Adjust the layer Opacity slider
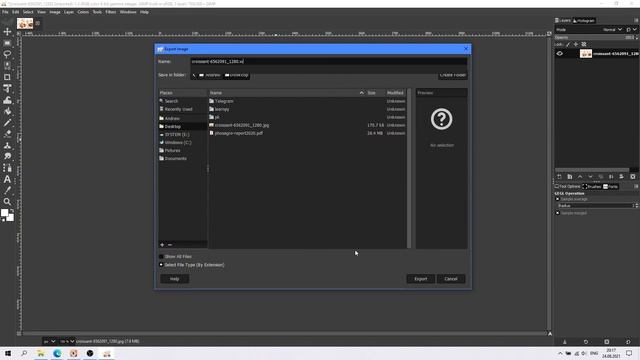The image size is (640, 360). click(x=595, y=37)
